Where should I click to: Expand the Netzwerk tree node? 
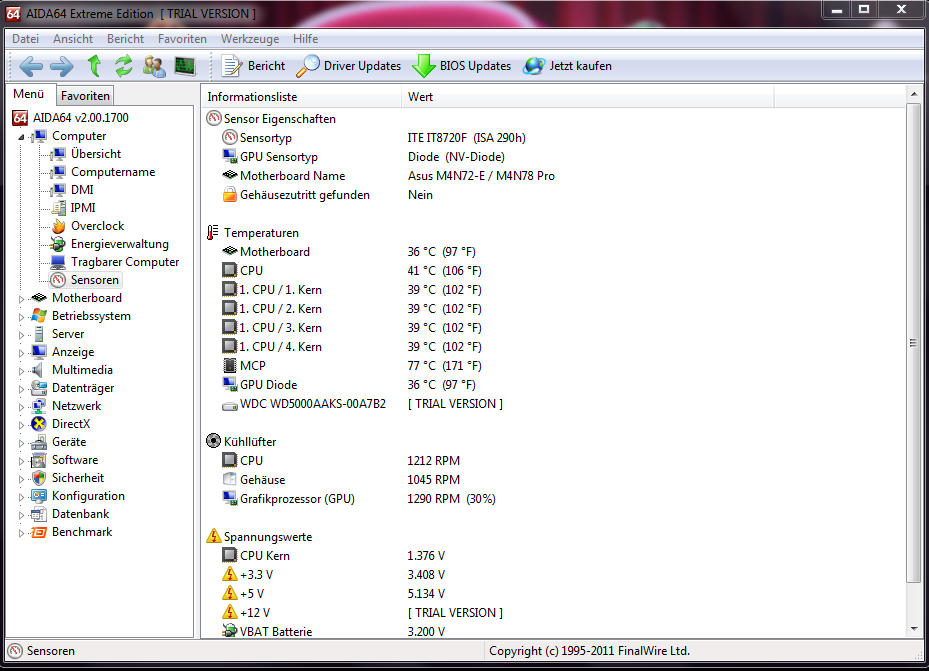tap(21, 407)
